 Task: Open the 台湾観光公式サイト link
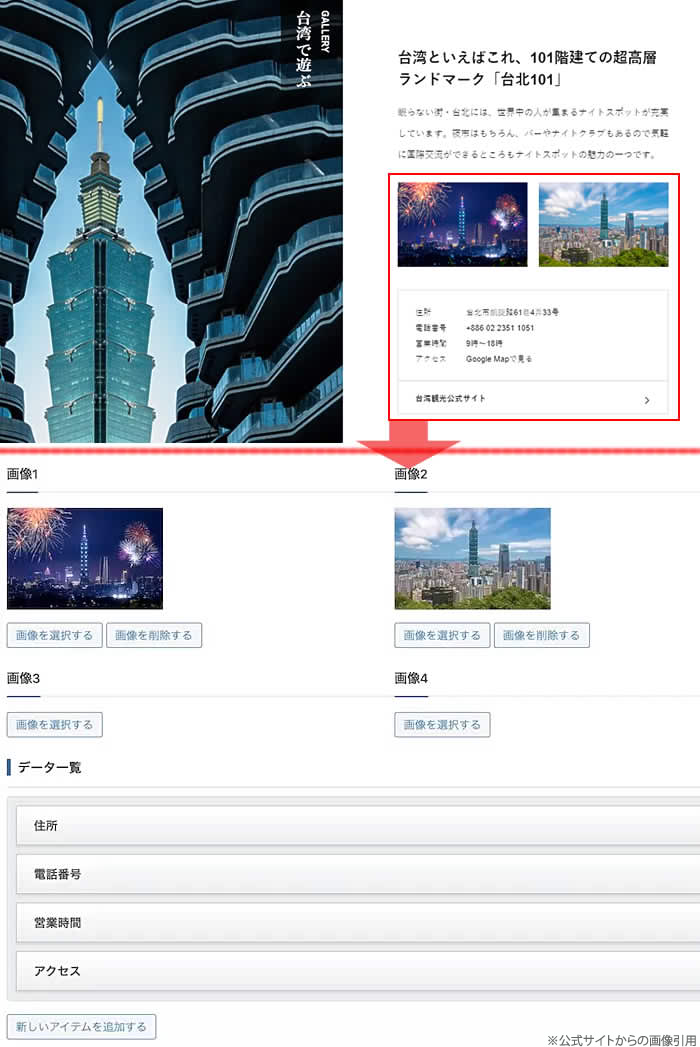tap(451, 399)
